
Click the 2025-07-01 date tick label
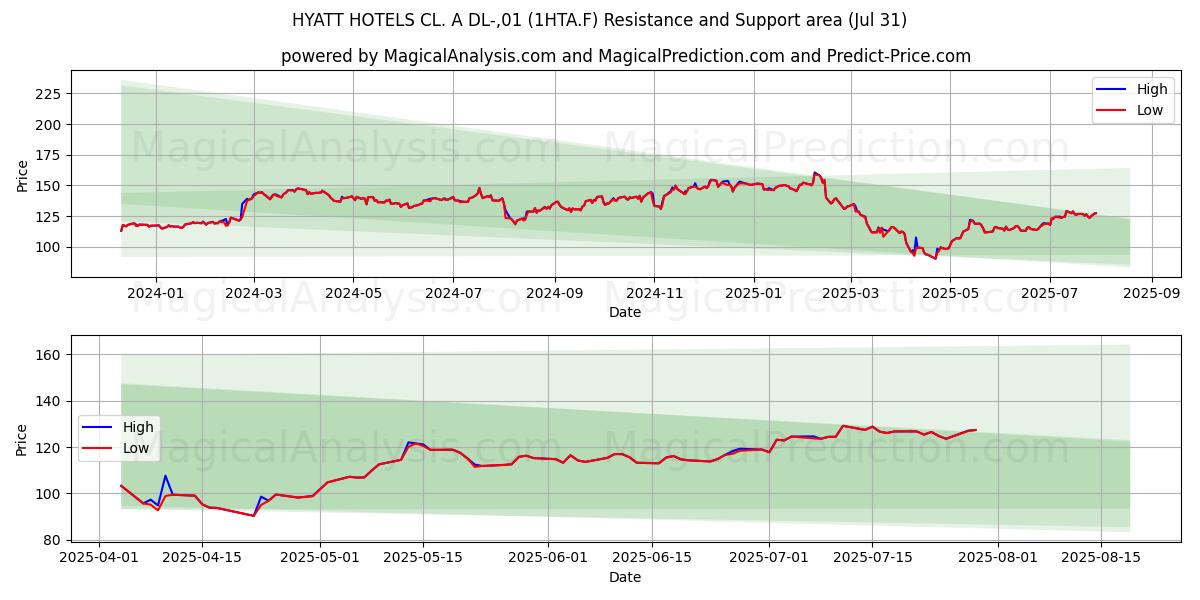point(769,558)
